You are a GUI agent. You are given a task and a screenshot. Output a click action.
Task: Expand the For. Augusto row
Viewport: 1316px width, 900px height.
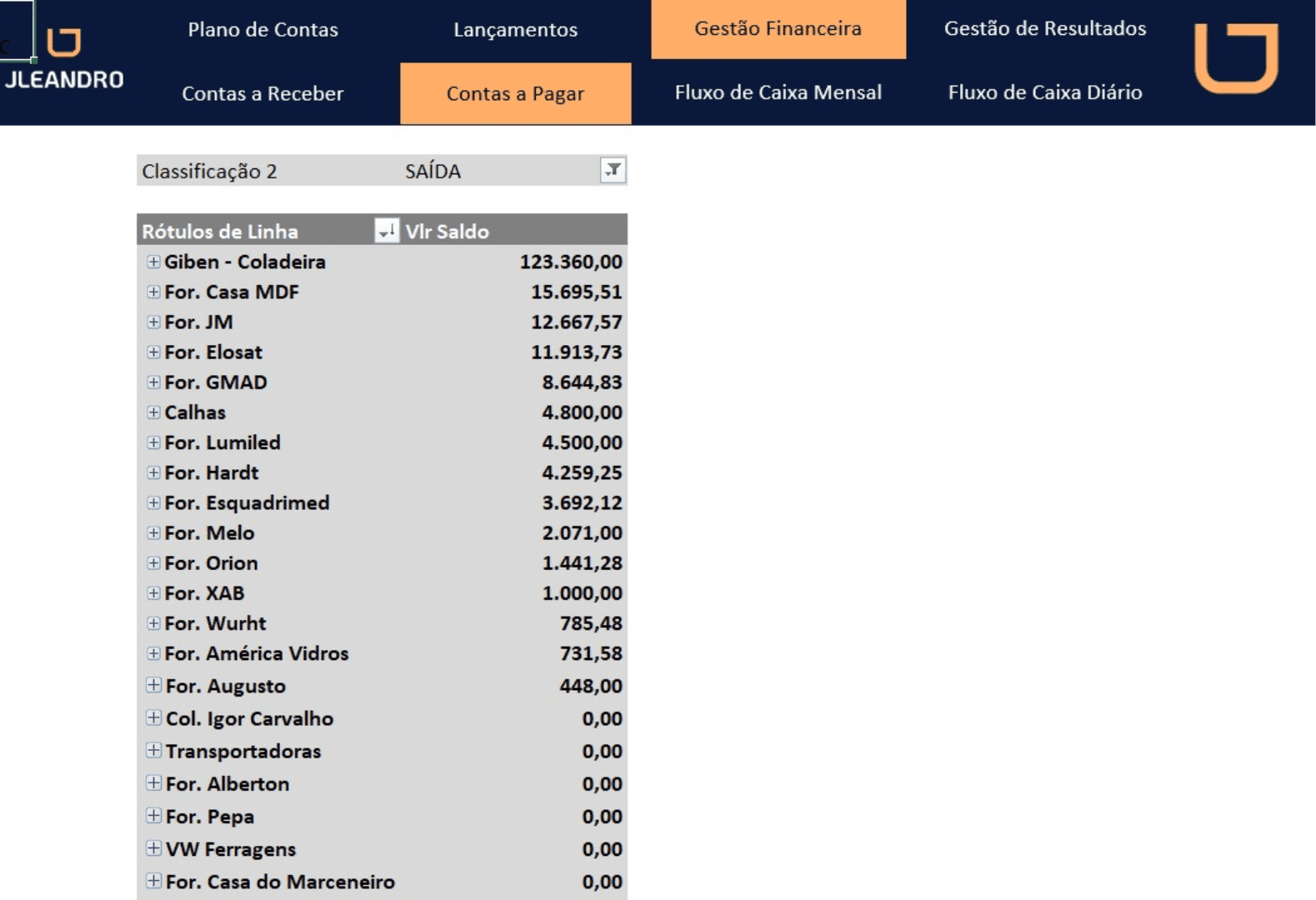tap(154, 685)
